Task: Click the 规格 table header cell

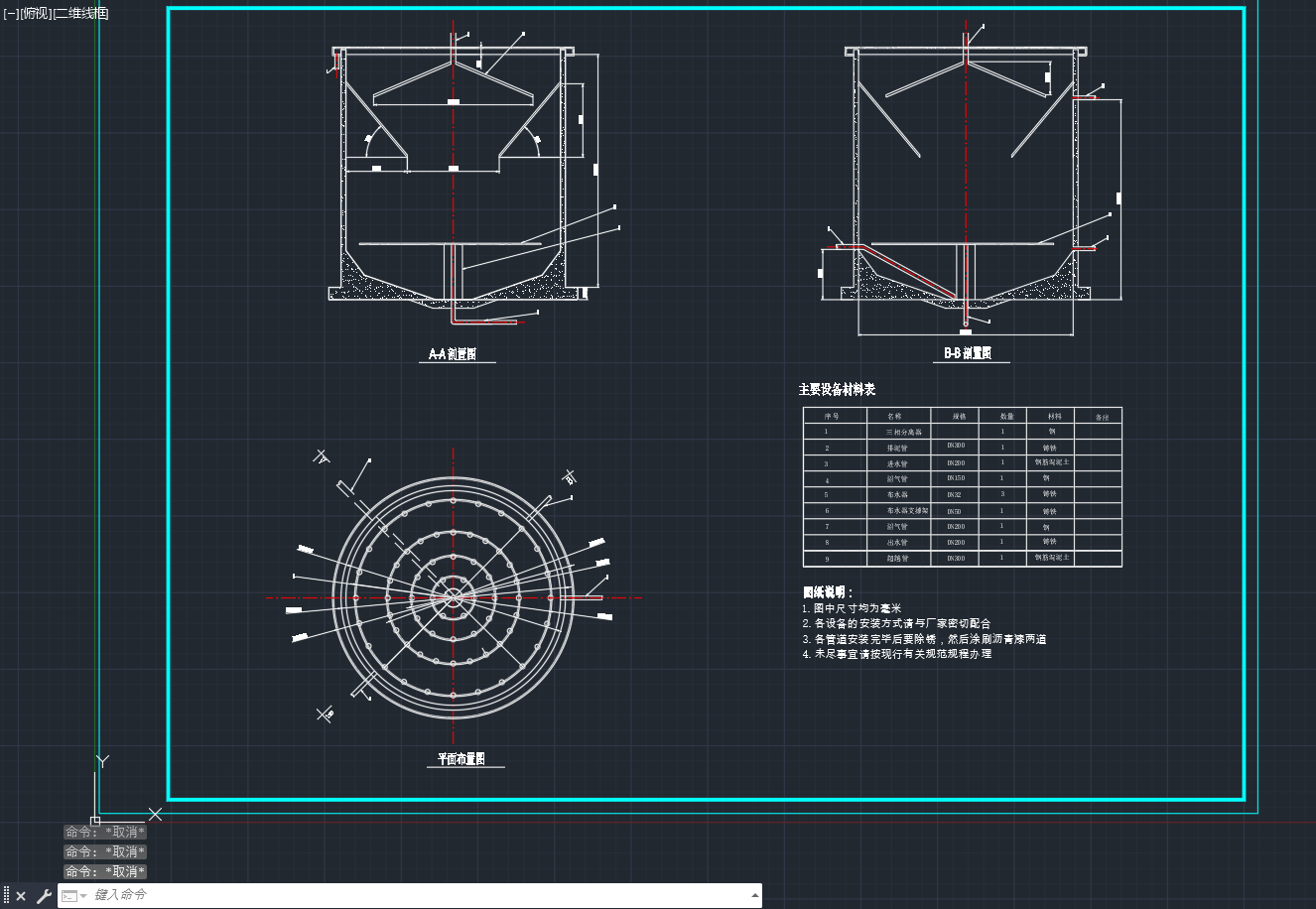Action: [x=959, y=417]
